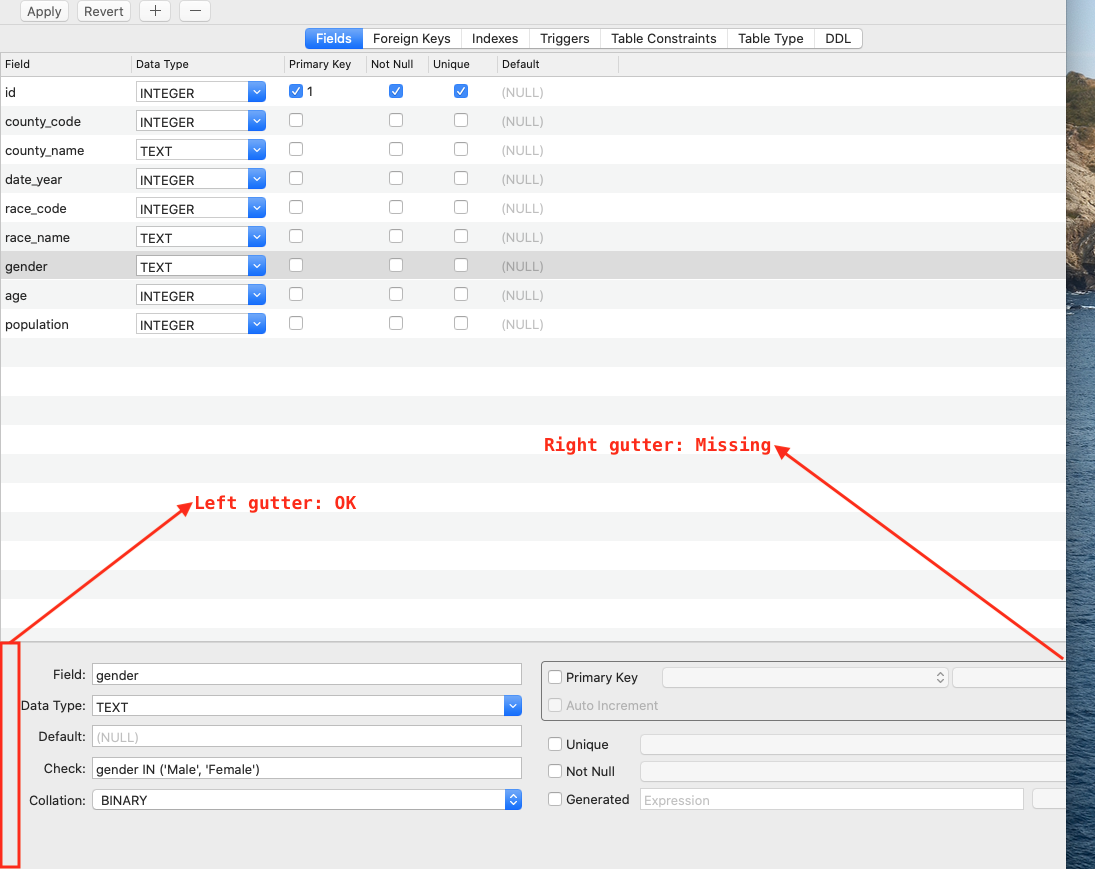
Task: Open the county_code data type dropdown chevron
Action: tap(258, 120)
